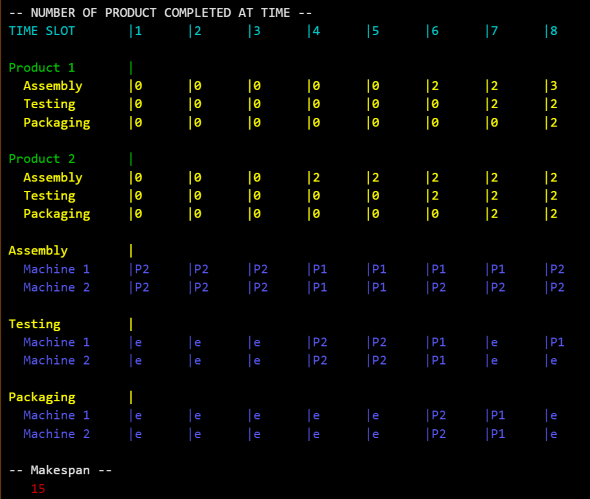
Task: Click the 'Packaging' label under Product 2
Action: pyautogui.click(x=57, y=214)
